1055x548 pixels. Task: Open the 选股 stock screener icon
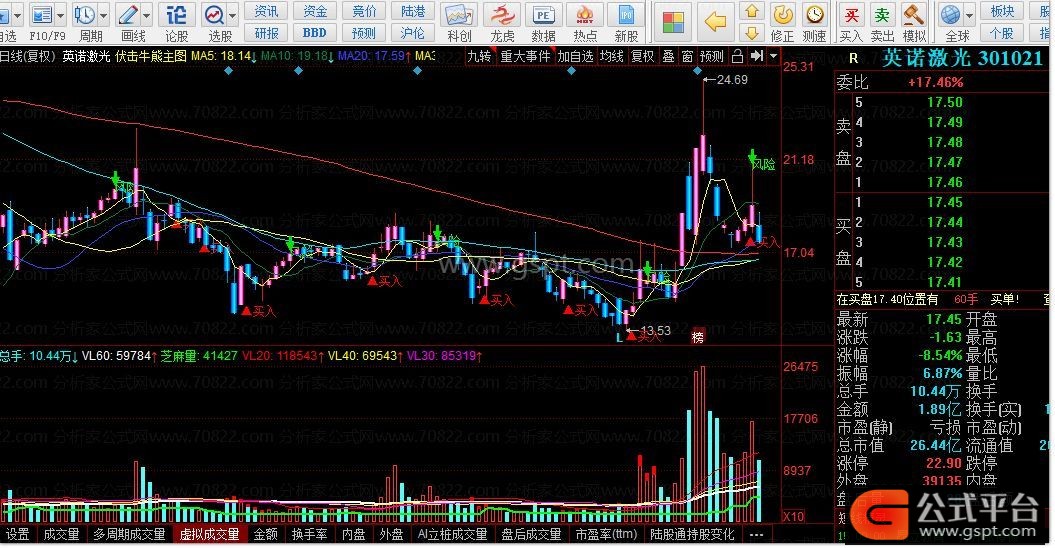click(x=214, y=15)
